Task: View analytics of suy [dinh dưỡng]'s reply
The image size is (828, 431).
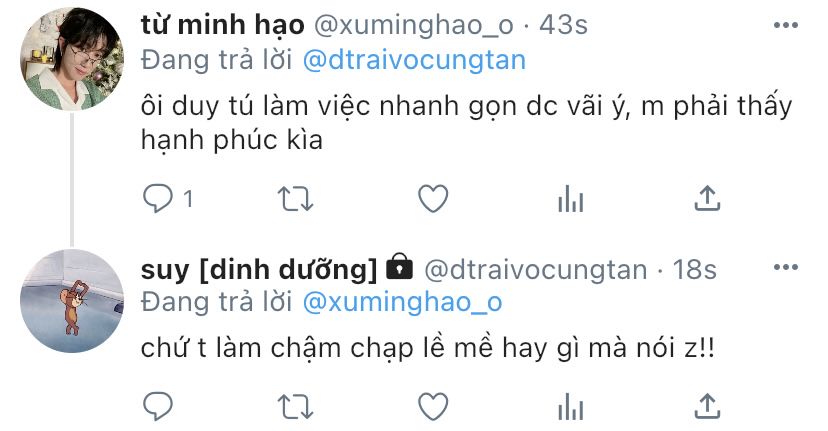Action: (571, 407)
